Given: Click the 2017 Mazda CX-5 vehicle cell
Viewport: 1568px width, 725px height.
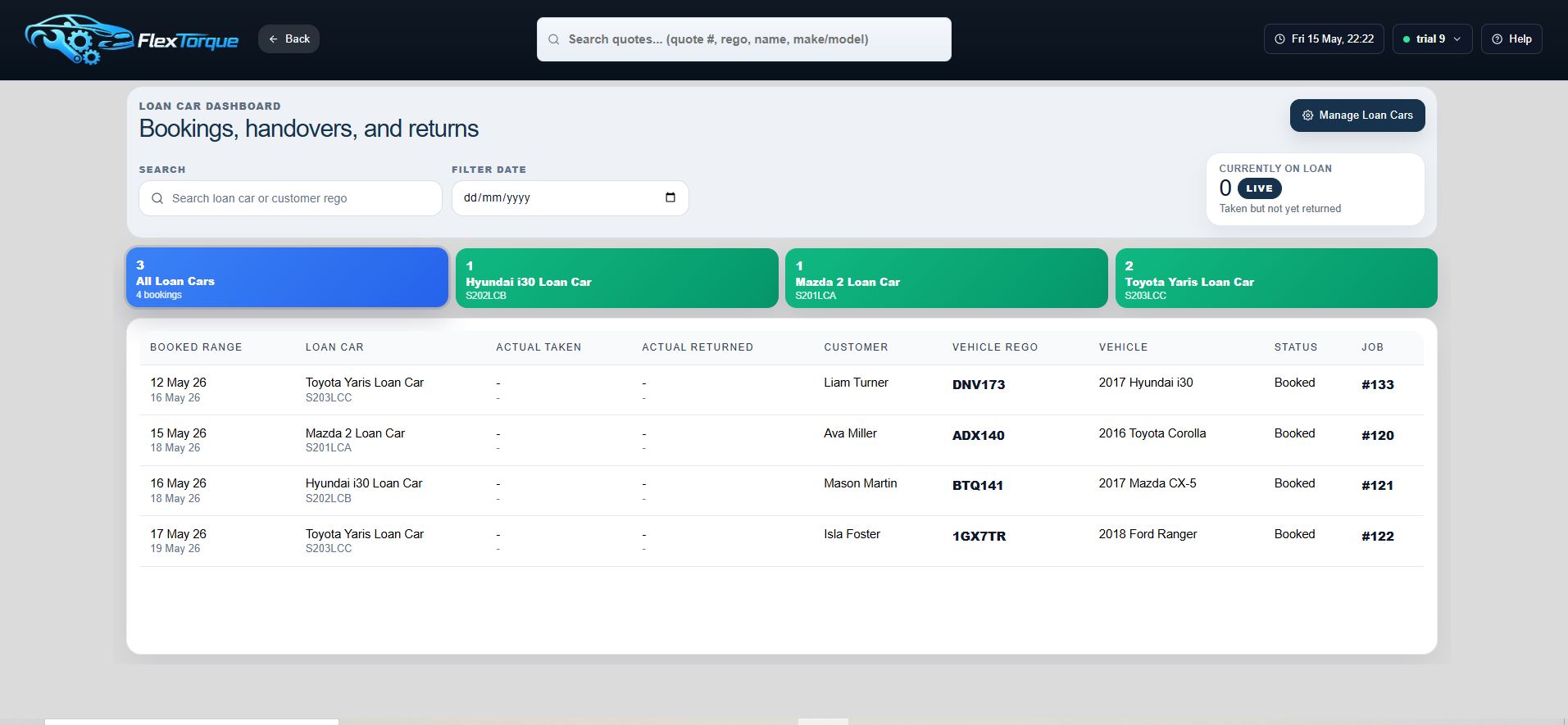Looking at the screenshot, I should tap(1147, 483).
